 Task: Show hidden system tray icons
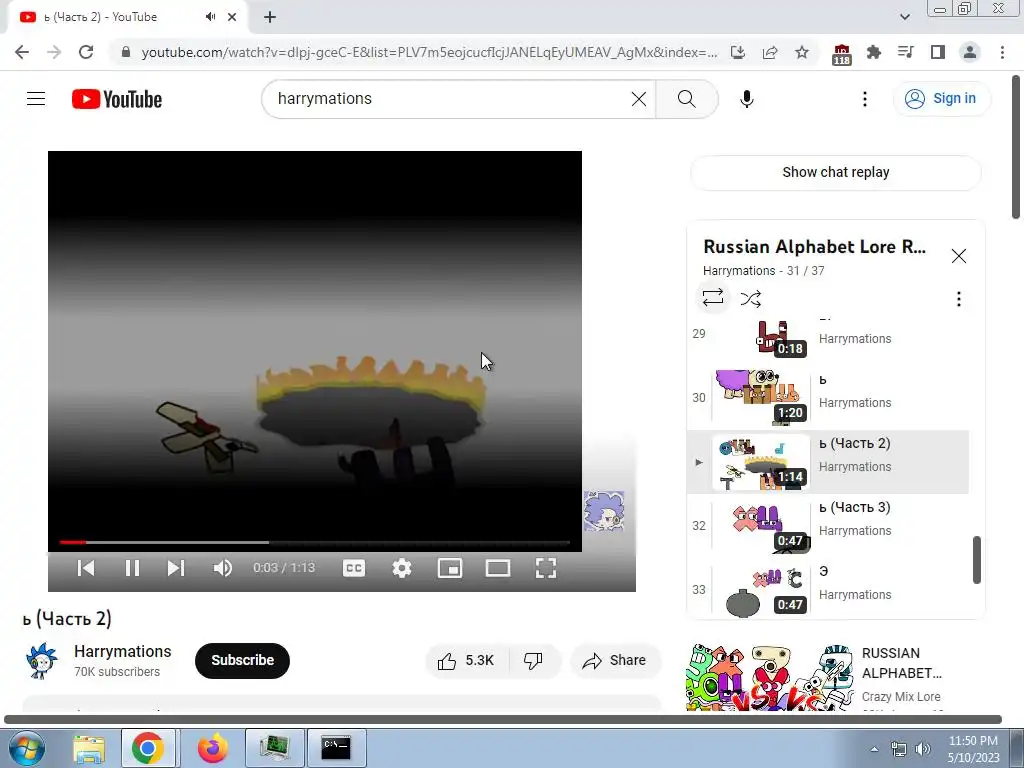point(874,749)
